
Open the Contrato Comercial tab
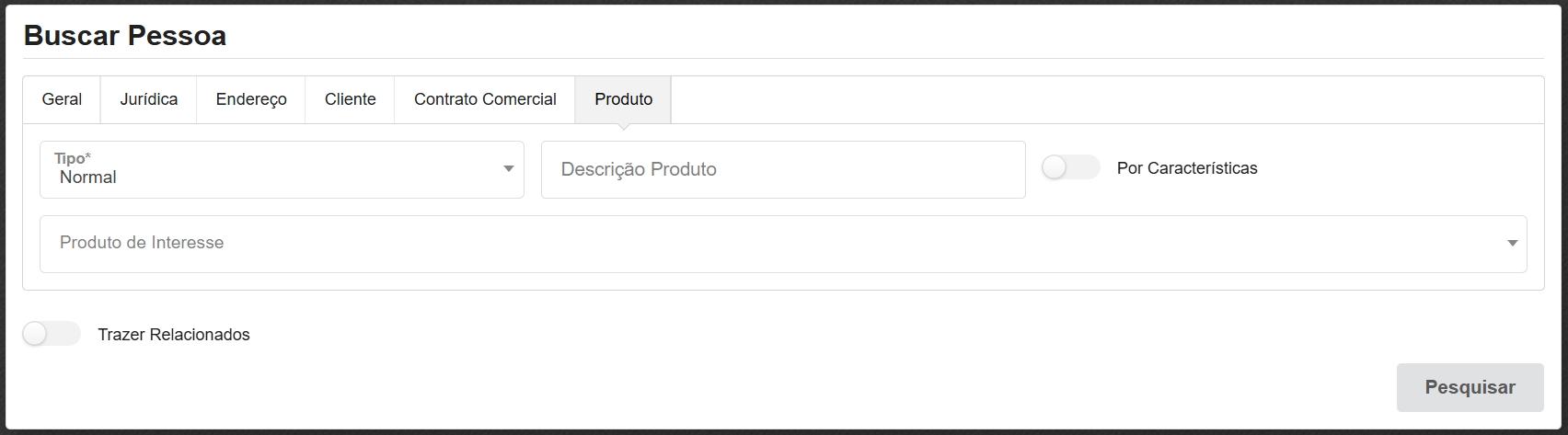tap(485, 99)
